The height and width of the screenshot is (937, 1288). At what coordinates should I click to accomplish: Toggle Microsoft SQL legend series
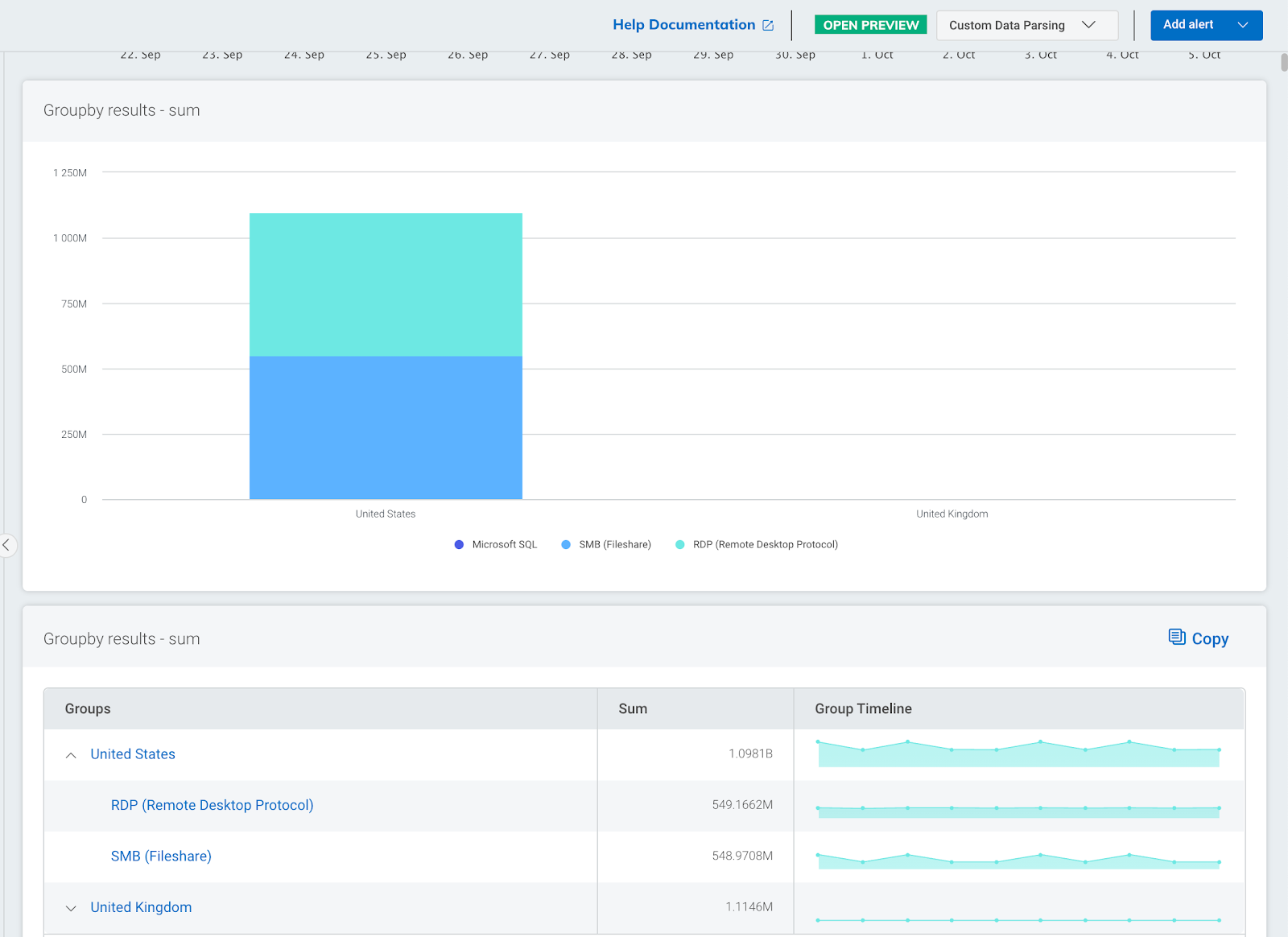[496, 545]
